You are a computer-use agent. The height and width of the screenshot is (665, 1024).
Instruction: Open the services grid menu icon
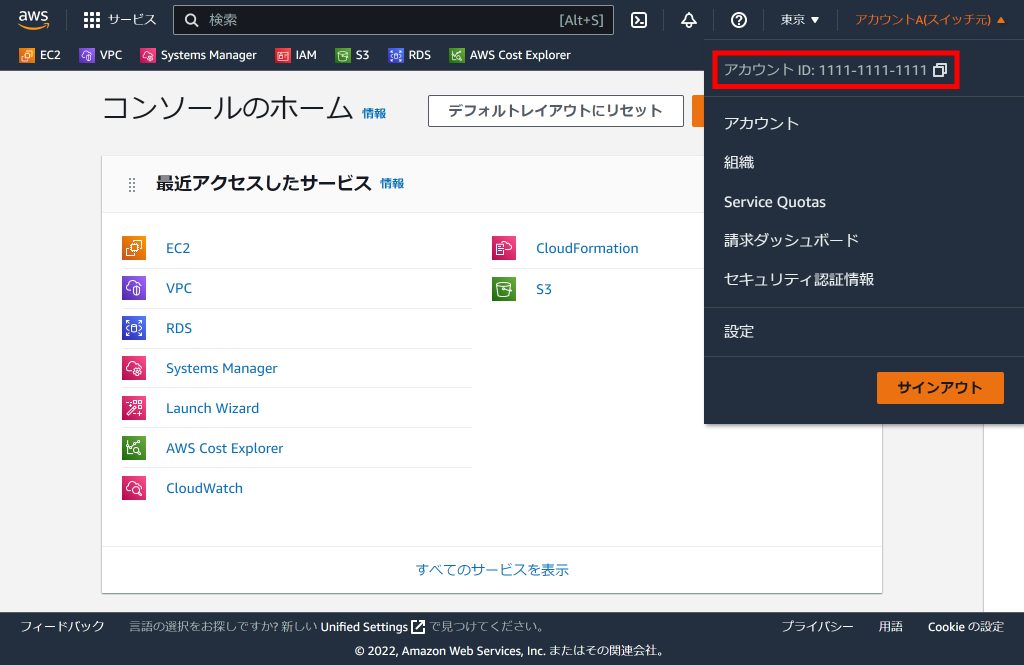click(92, 20)
